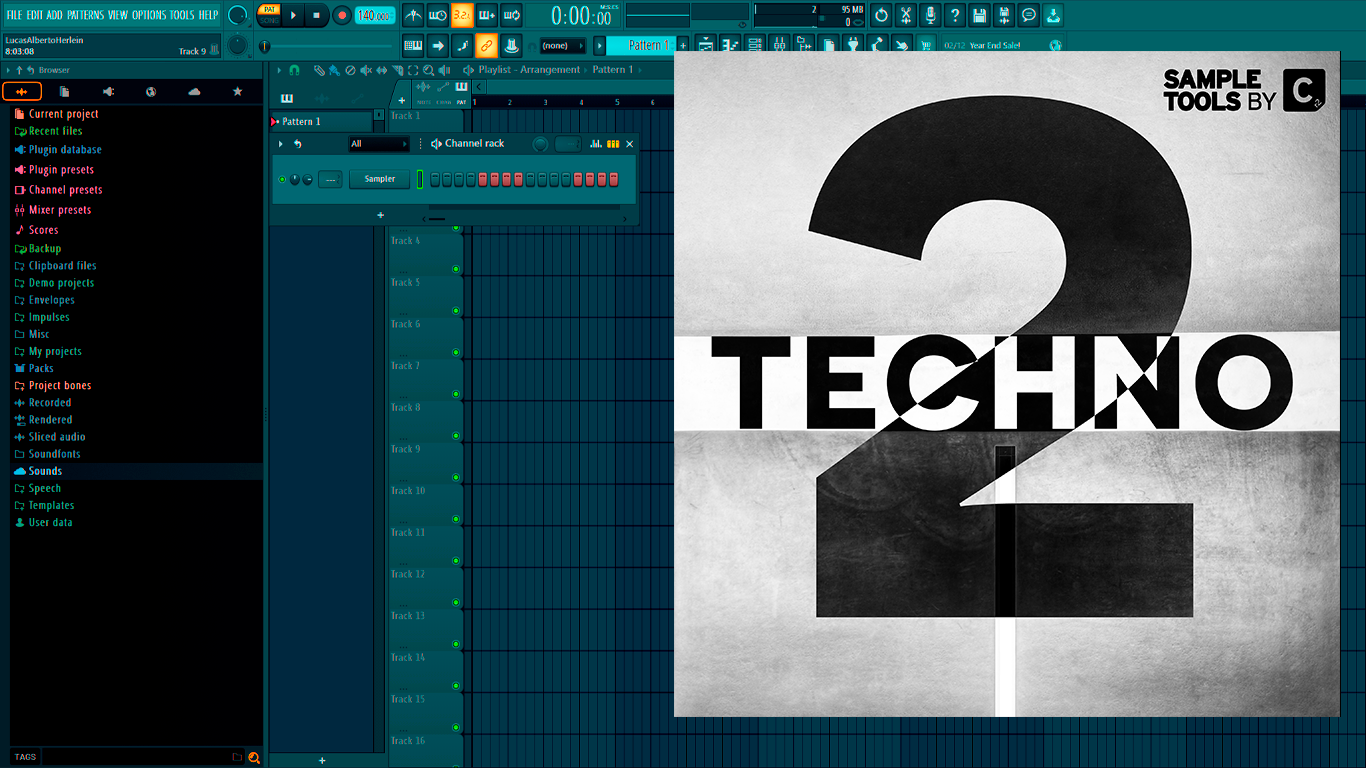1366x768 pixels.
Task: Click the Sampler channel volume knob
Action: pyautogui.click(x=307, y=179)
